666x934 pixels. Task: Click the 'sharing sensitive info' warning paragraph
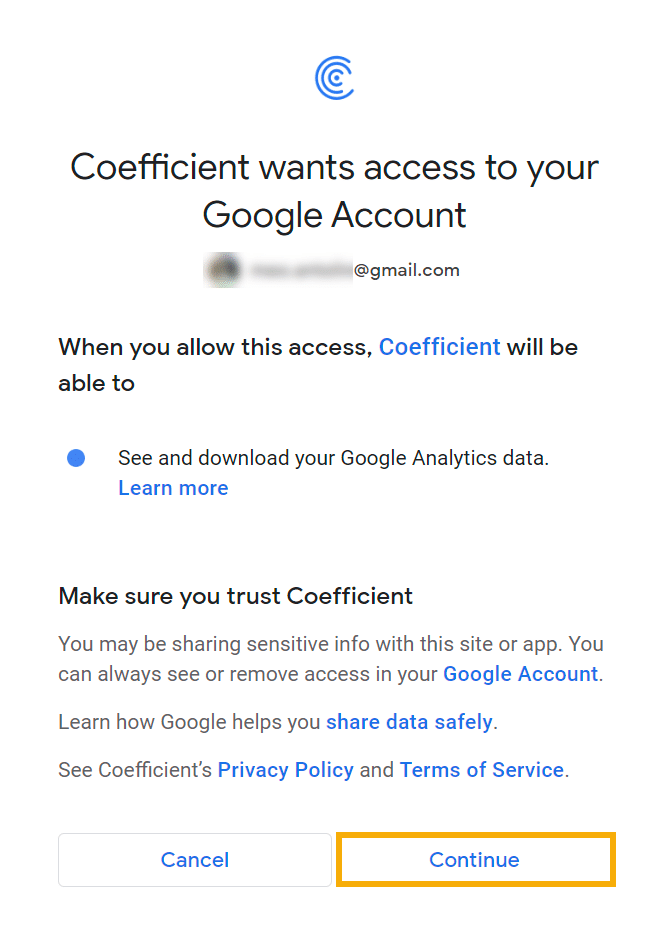(x=331, y=659)
